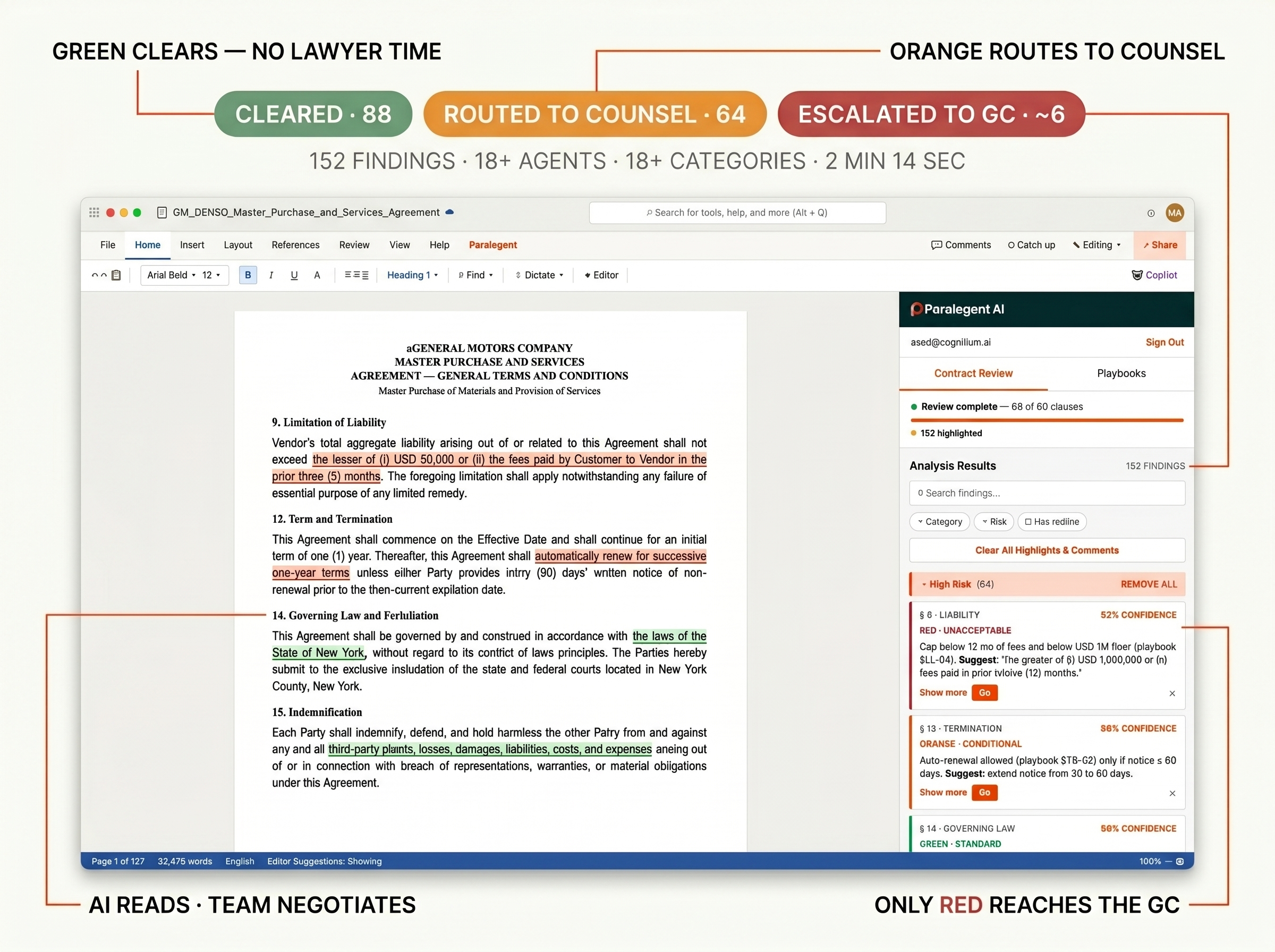
Task: Click the document icon beside the file name
Action: click(x=162, y=212)
